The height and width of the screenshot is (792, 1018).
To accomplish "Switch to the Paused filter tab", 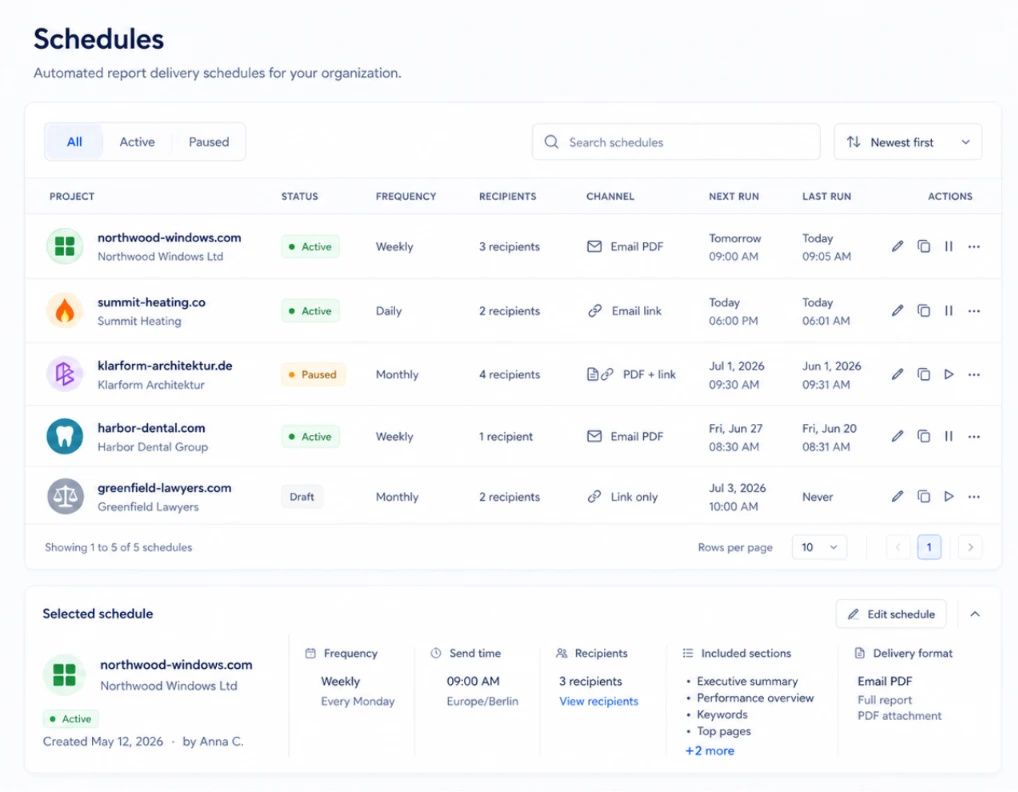I will coord(208,142).
